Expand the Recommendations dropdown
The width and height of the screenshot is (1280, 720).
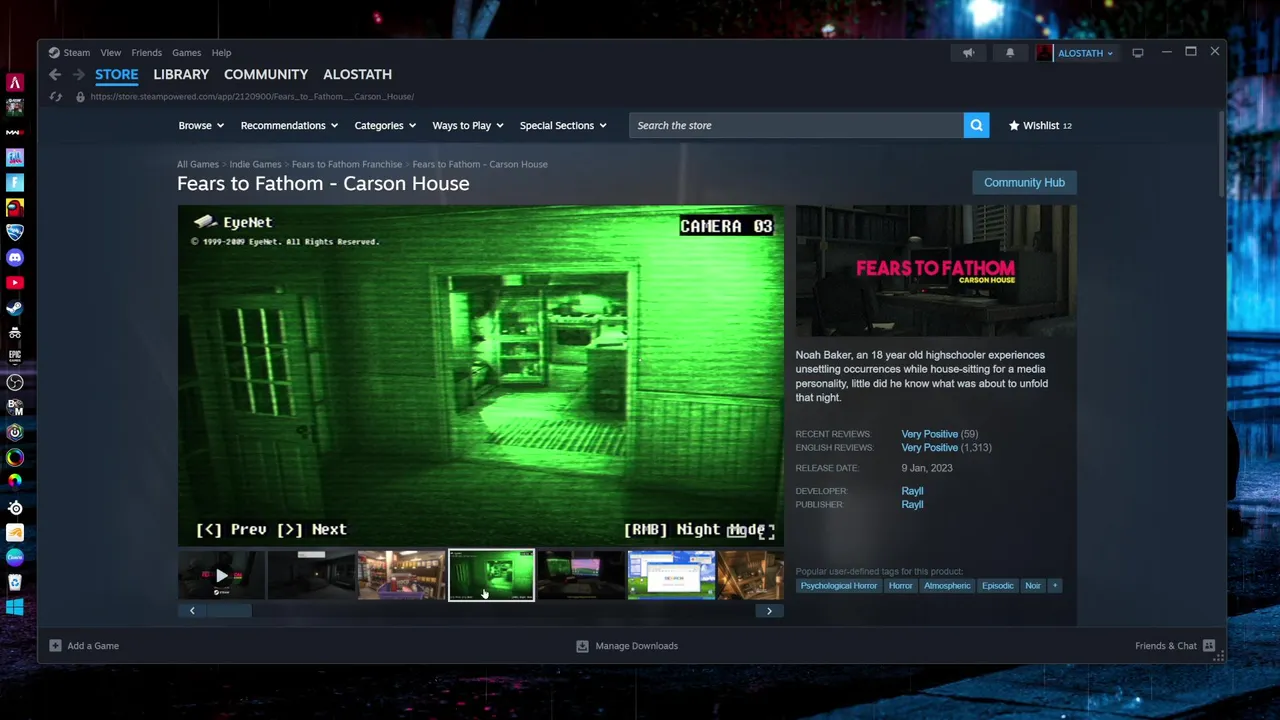click(289, 125)
